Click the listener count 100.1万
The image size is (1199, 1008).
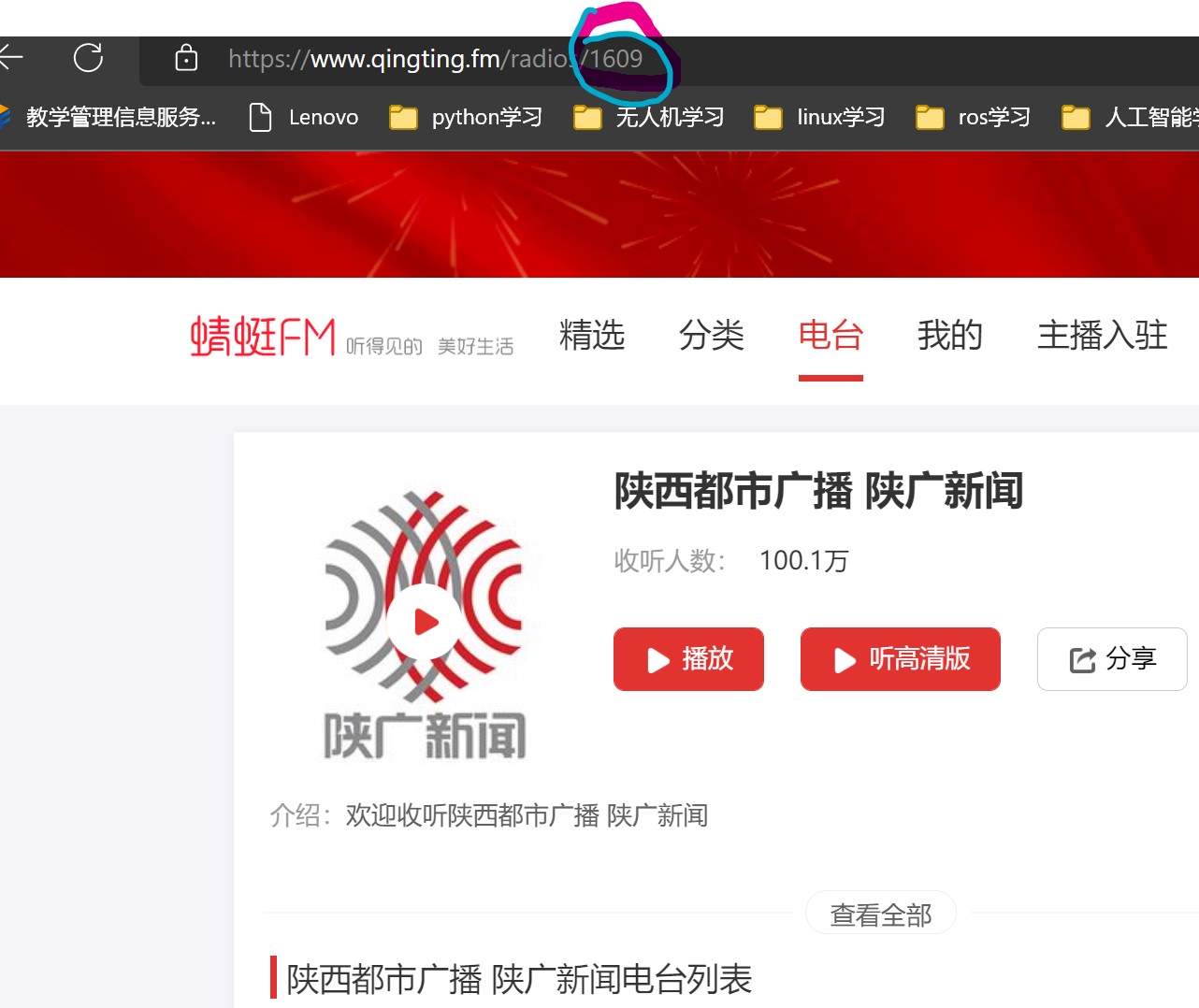(803, 561)
